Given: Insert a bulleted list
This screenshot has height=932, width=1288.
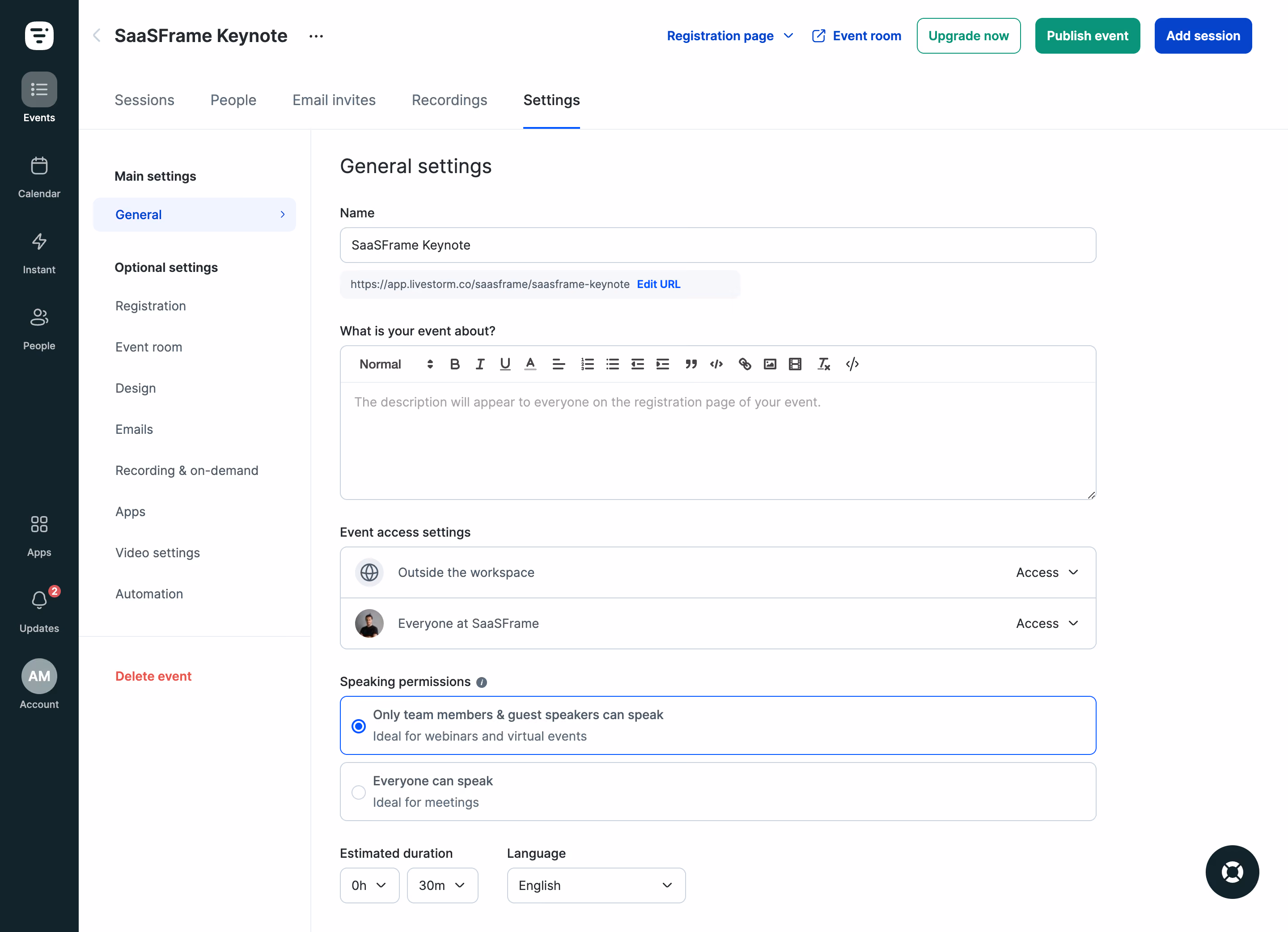Looking at the screenshot, I should click(x=612, y=364).
